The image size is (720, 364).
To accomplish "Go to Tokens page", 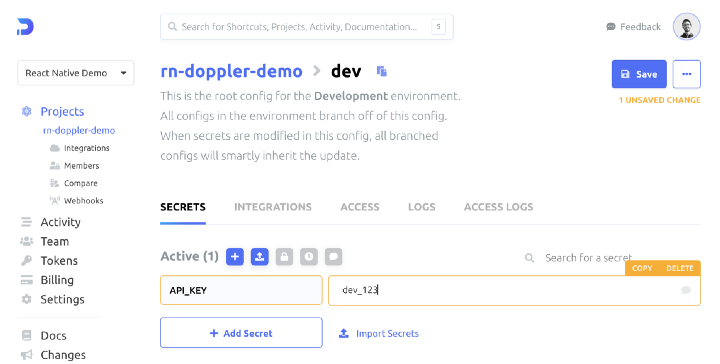I will [59, 261].
